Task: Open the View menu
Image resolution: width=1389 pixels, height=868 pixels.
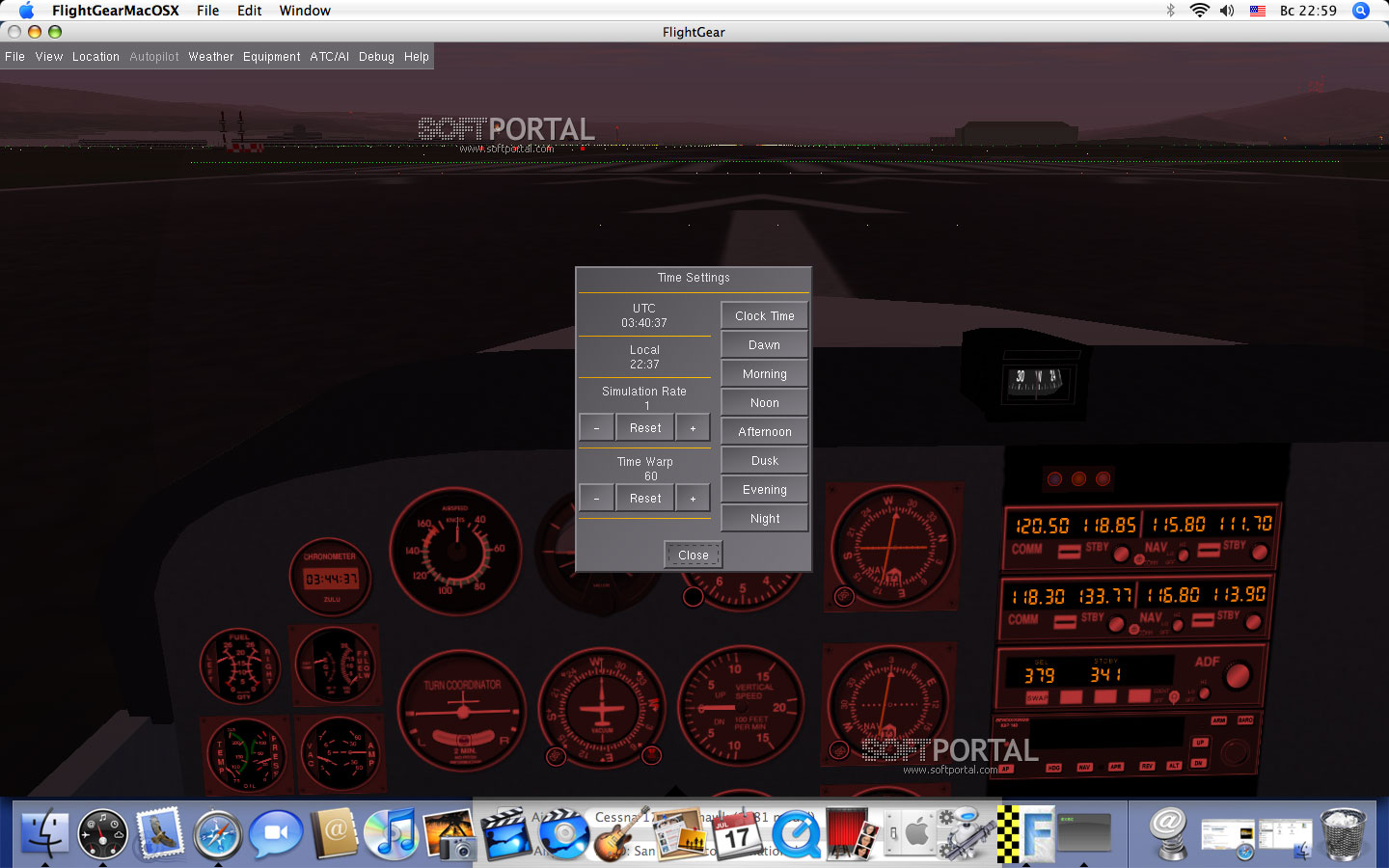Action: pos(49,57)
